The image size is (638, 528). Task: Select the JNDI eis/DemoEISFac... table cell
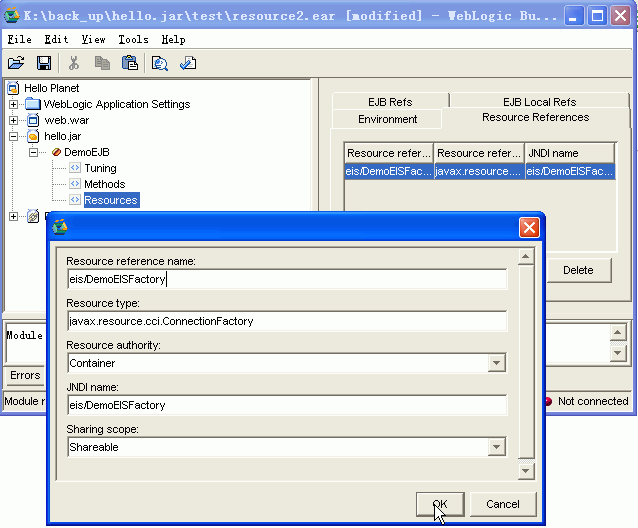tap(570, 171)
